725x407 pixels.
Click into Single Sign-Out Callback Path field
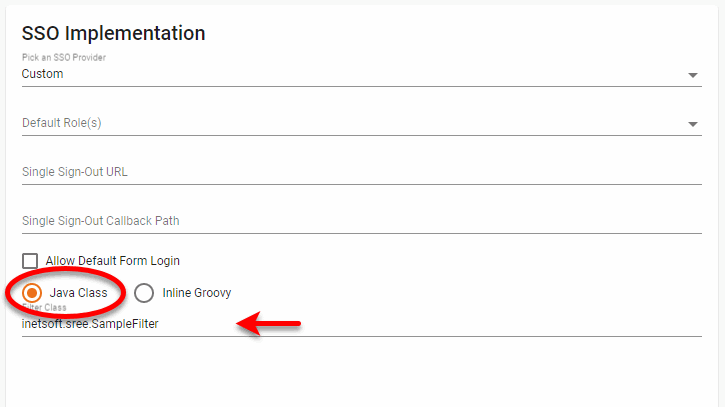[360, 221]
